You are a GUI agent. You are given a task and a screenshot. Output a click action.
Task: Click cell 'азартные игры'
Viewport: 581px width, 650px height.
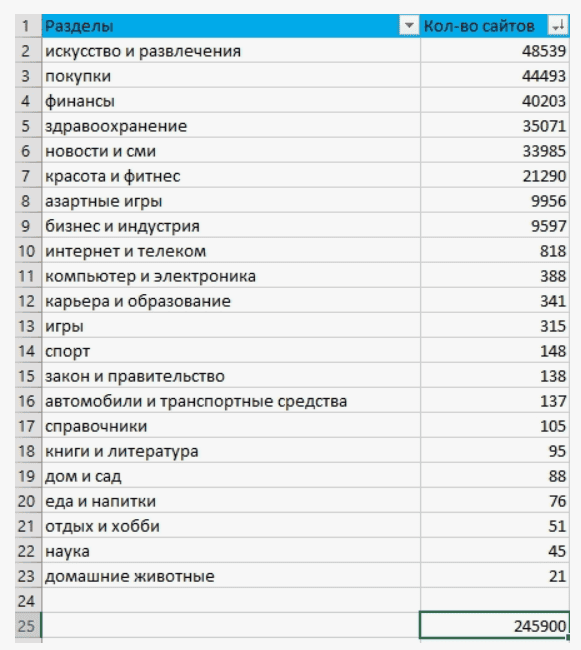(x=231, y=201)
